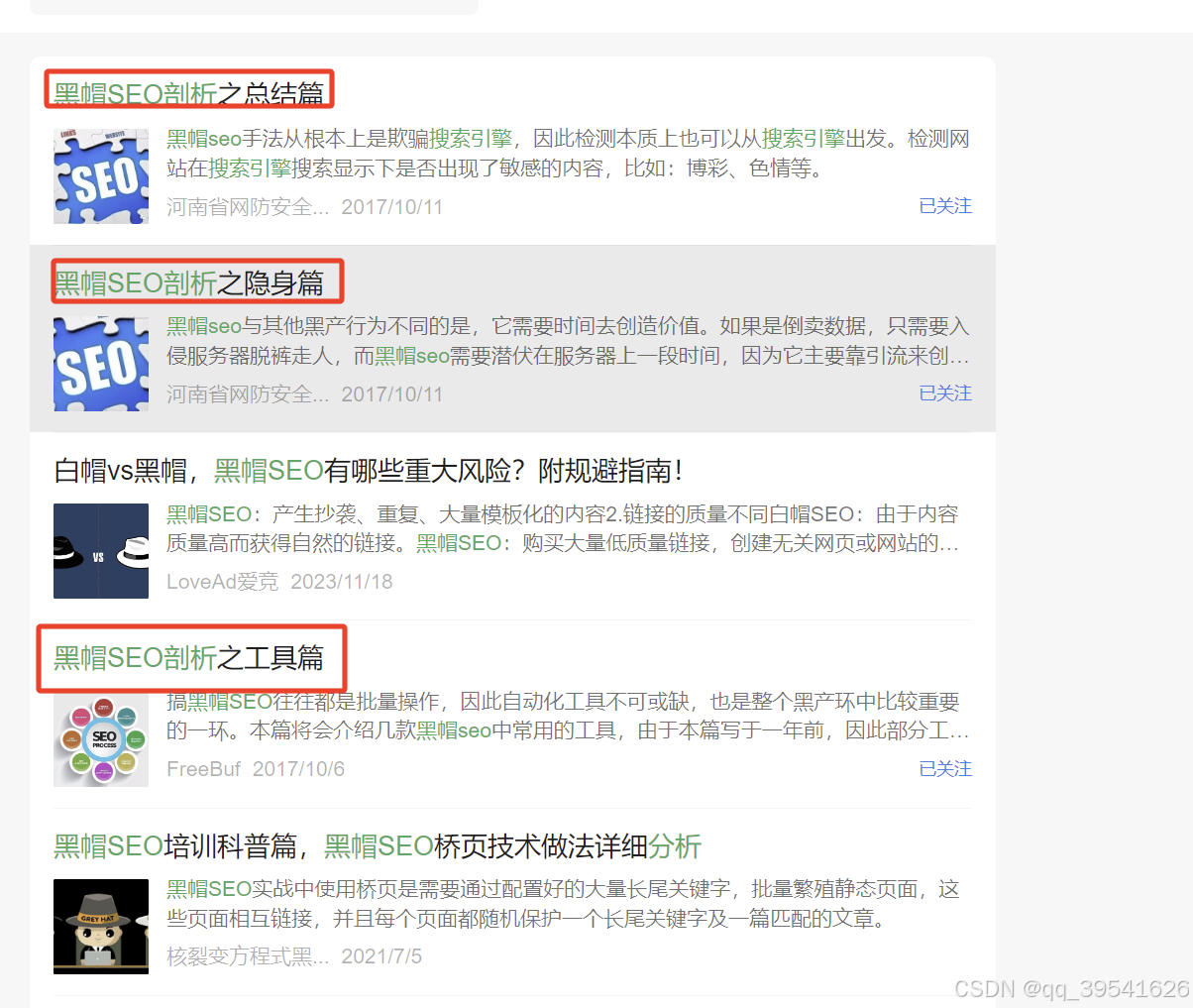This screenshot has width=1193, height=1008.
Task: Click author name LoveAd爱竞
Action: point(222,582)
